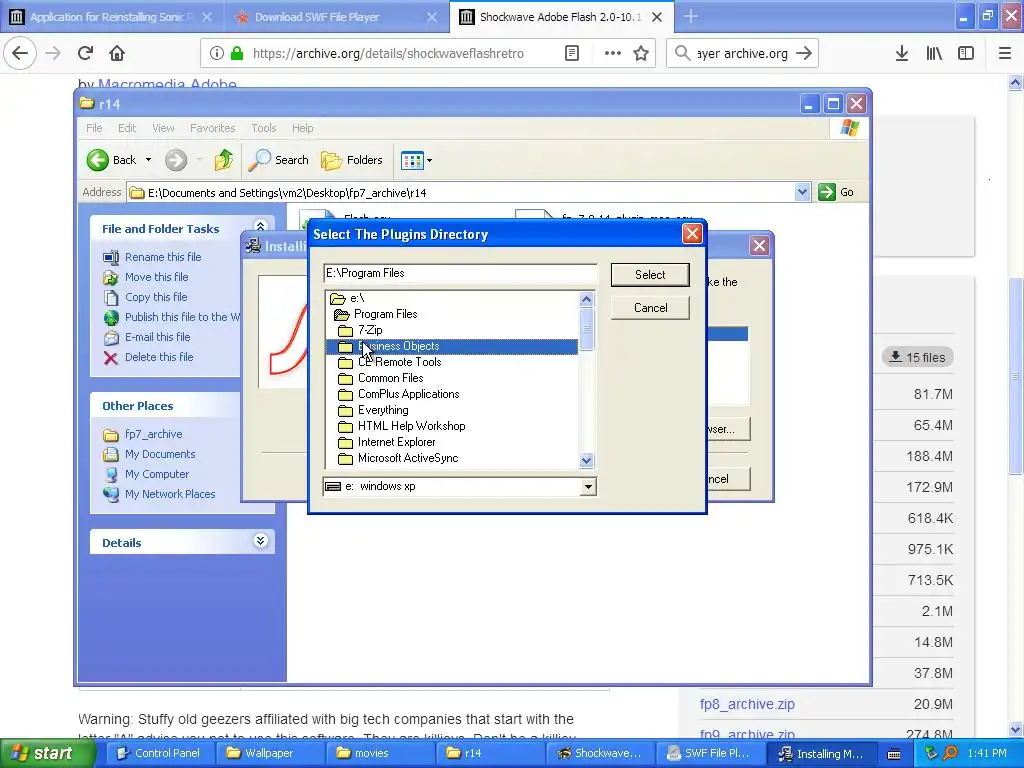Open page actions three-dots menu
Image resolution: width=1024 pixels, height=768 pixels.
point(612,54)
